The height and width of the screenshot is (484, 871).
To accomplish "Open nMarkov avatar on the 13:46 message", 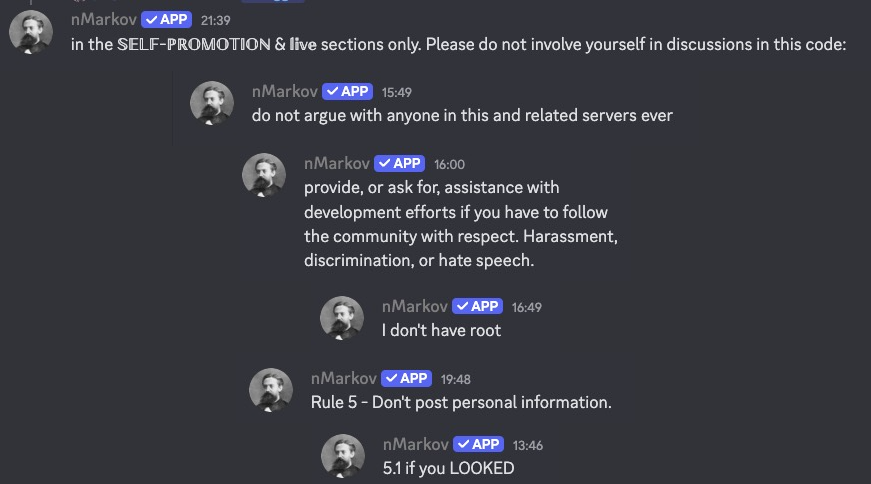I will 343,456.
